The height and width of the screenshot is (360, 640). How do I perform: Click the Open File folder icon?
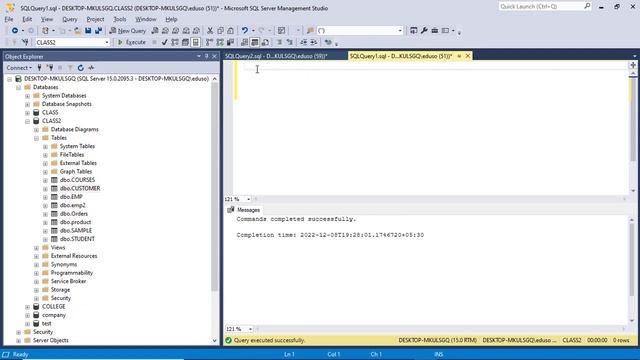[77, 31]
